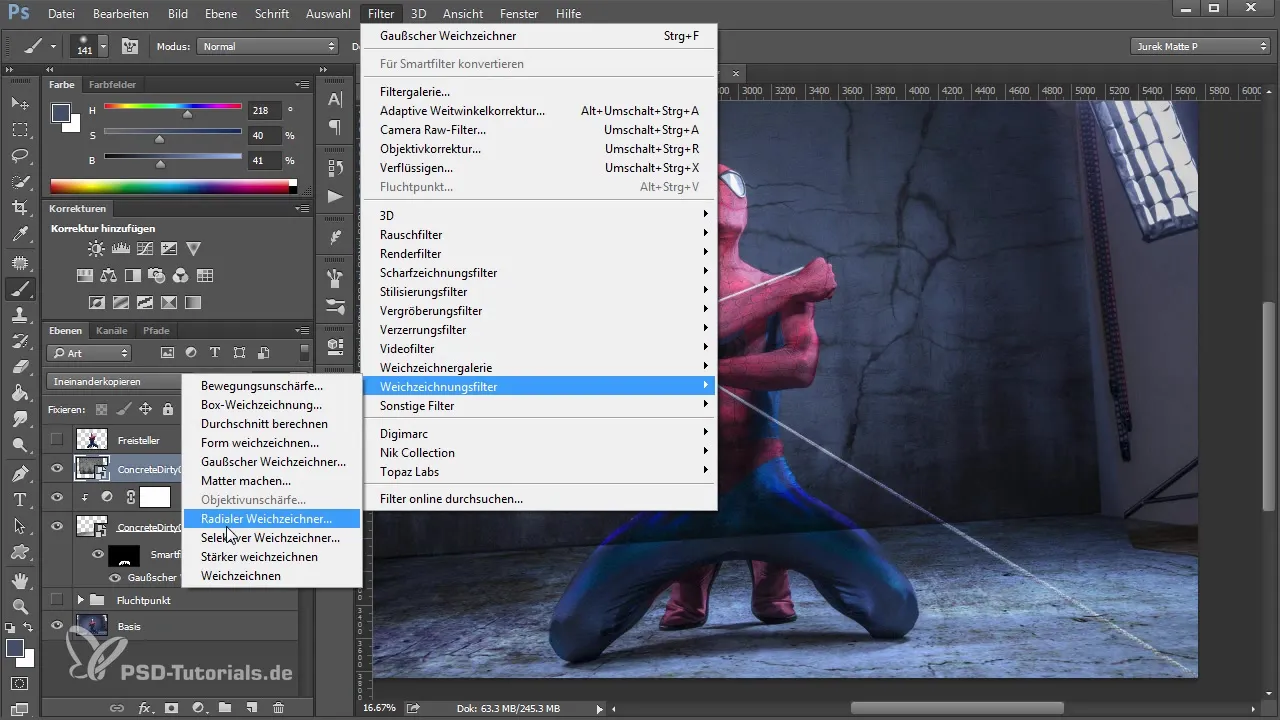Select the Eyedropper tool

(19, 235)
